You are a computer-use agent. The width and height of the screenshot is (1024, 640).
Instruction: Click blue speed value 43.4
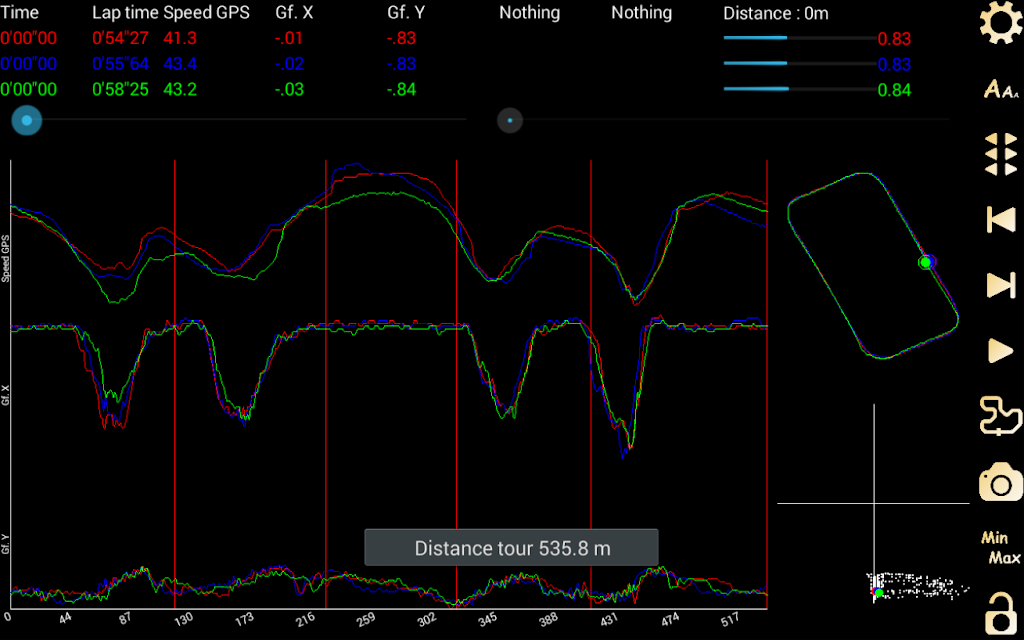[x=180, y=64]
